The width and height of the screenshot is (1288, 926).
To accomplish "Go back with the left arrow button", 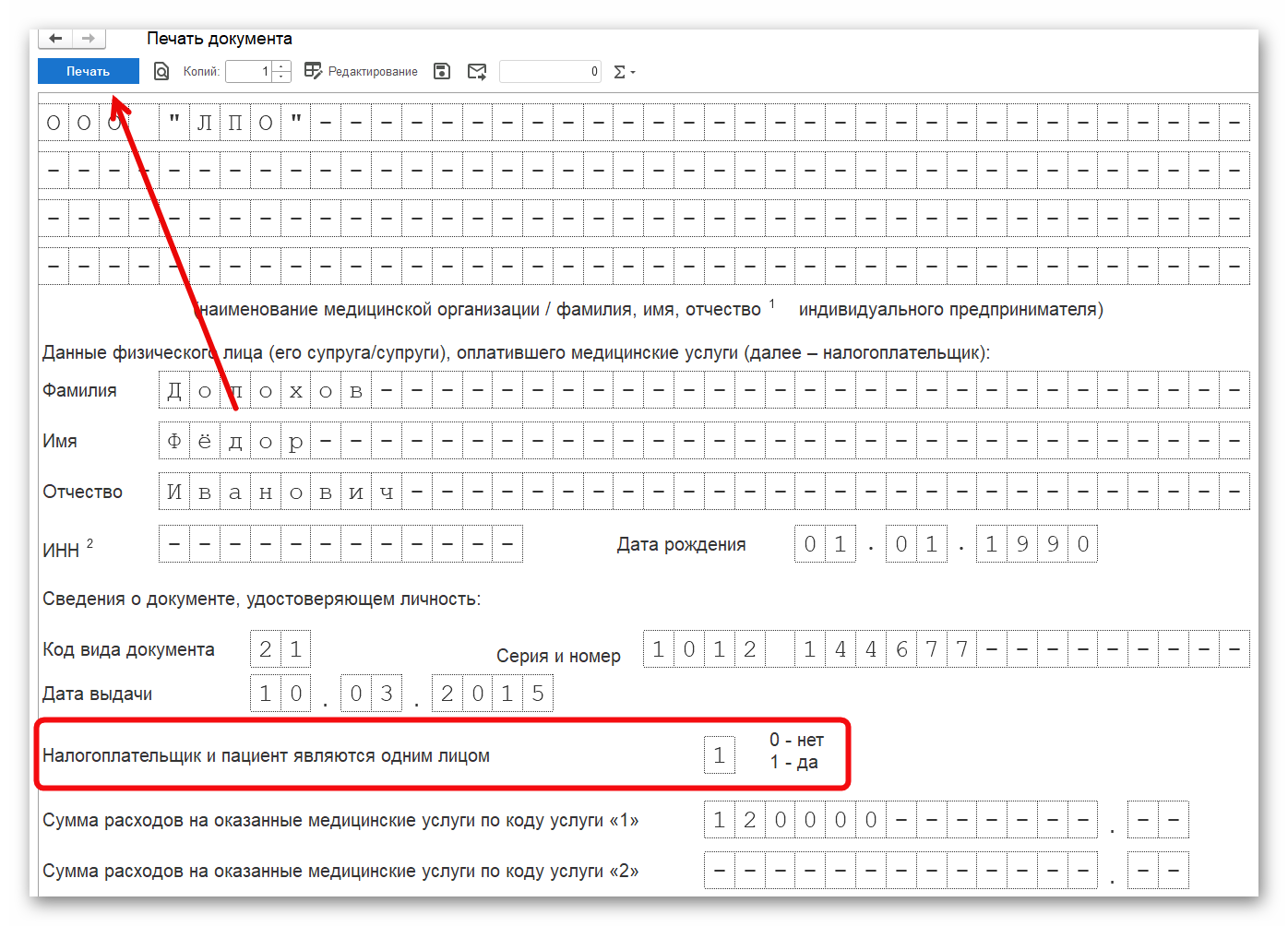I will 55,39.
